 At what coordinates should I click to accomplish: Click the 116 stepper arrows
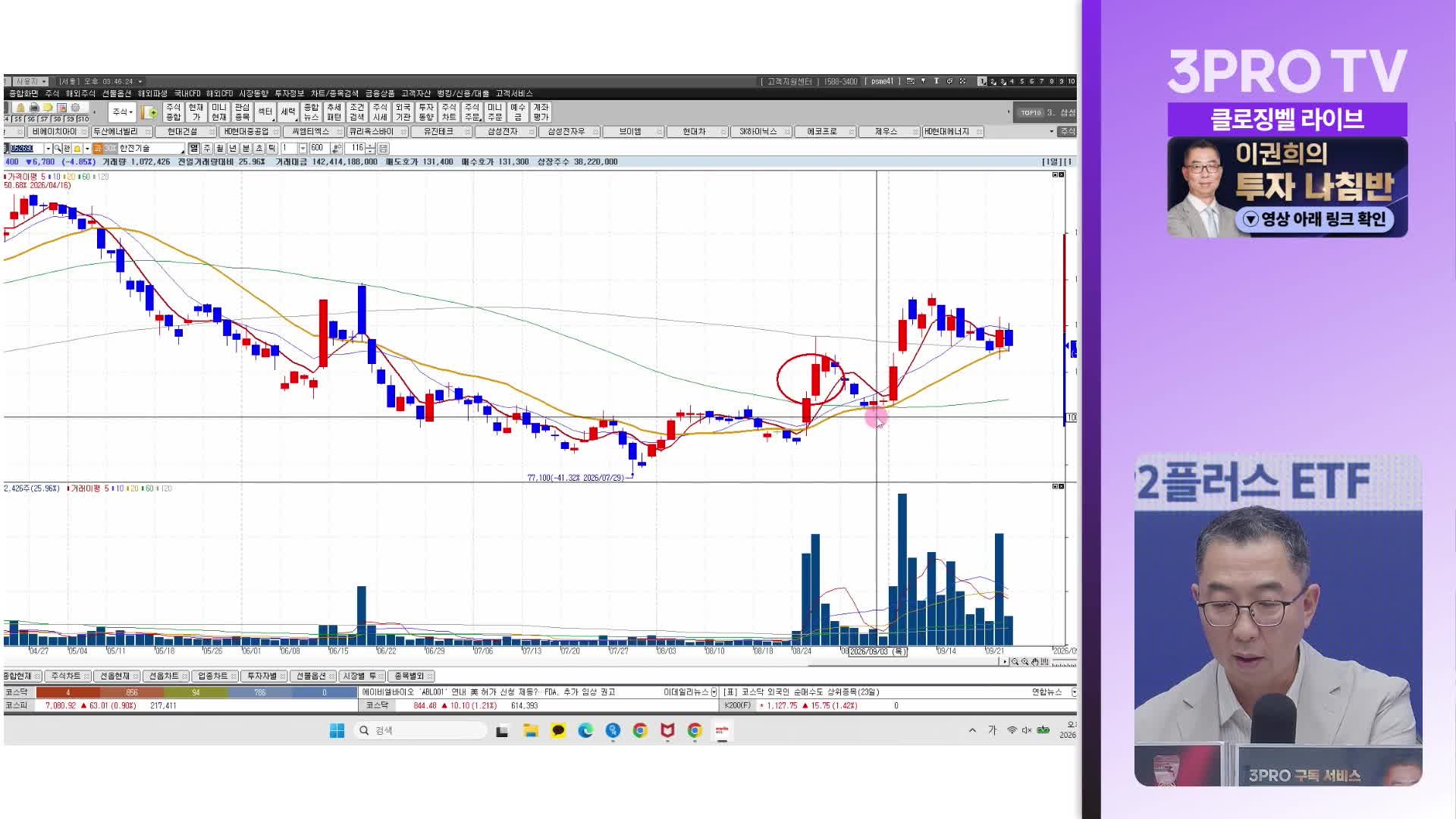369,149
